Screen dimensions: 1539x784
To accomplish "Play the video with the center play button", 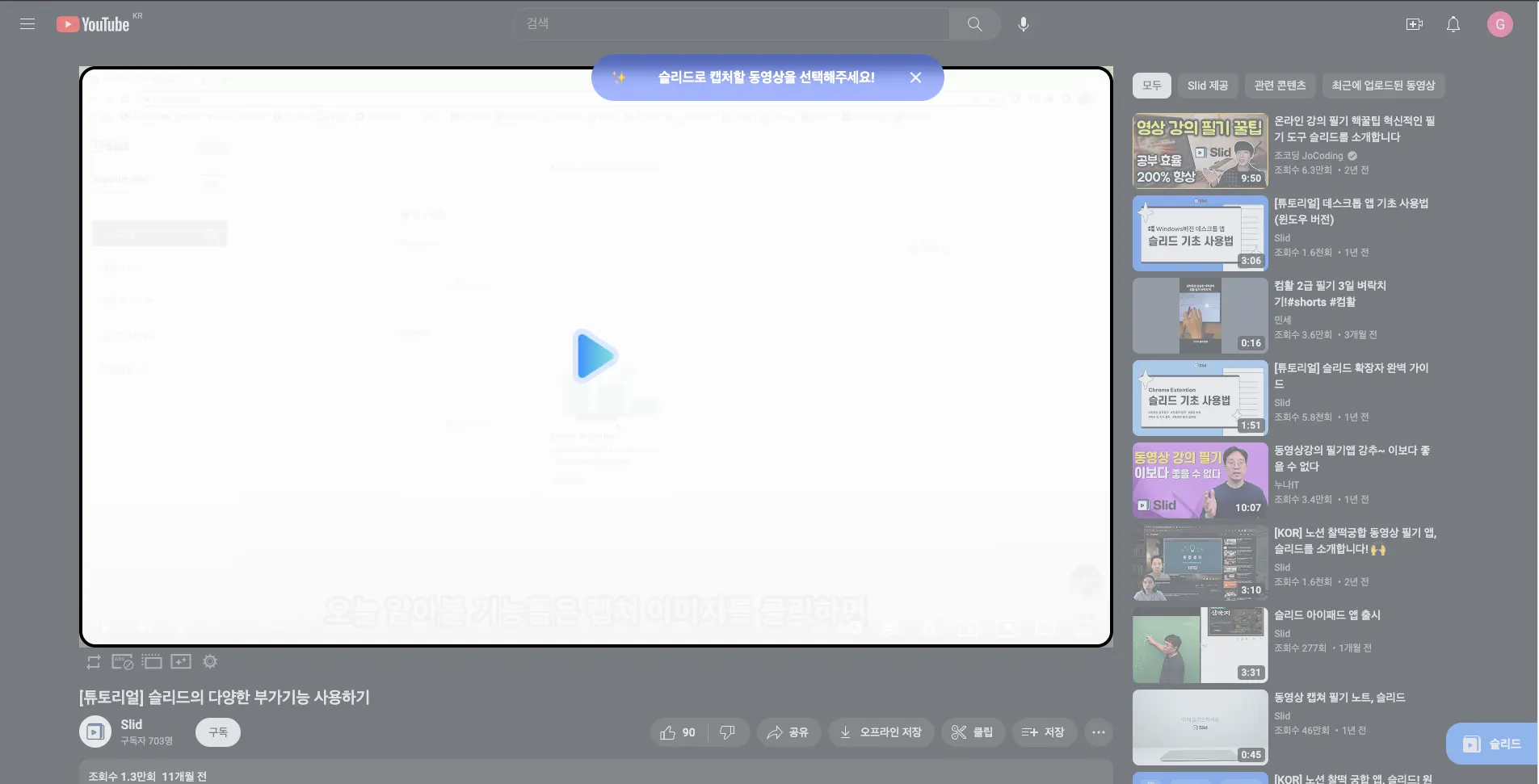I will [595, 355].
